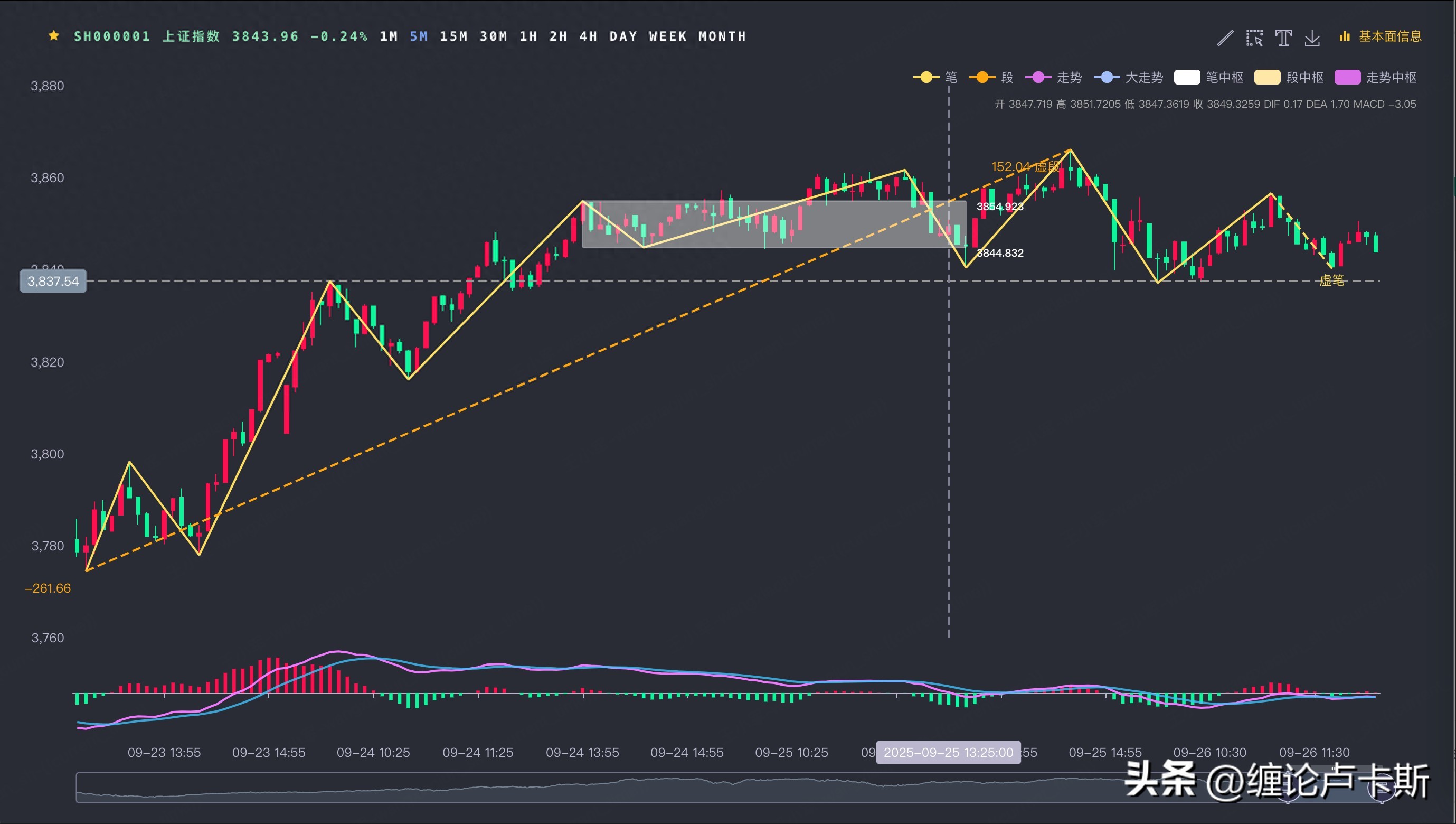Click the purple 走势中枢 legend swatch
This screenshot has height=824, width=1456.
tap(1347, 78)
